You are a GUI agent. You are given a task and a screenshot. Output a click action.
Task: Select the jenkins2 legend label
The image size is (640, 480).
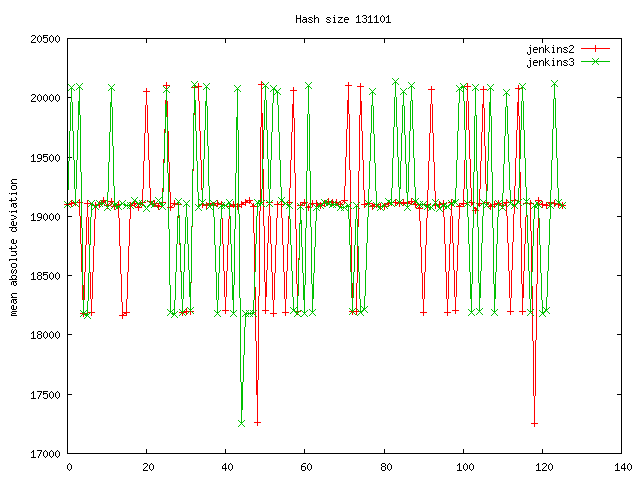point(550,49)
